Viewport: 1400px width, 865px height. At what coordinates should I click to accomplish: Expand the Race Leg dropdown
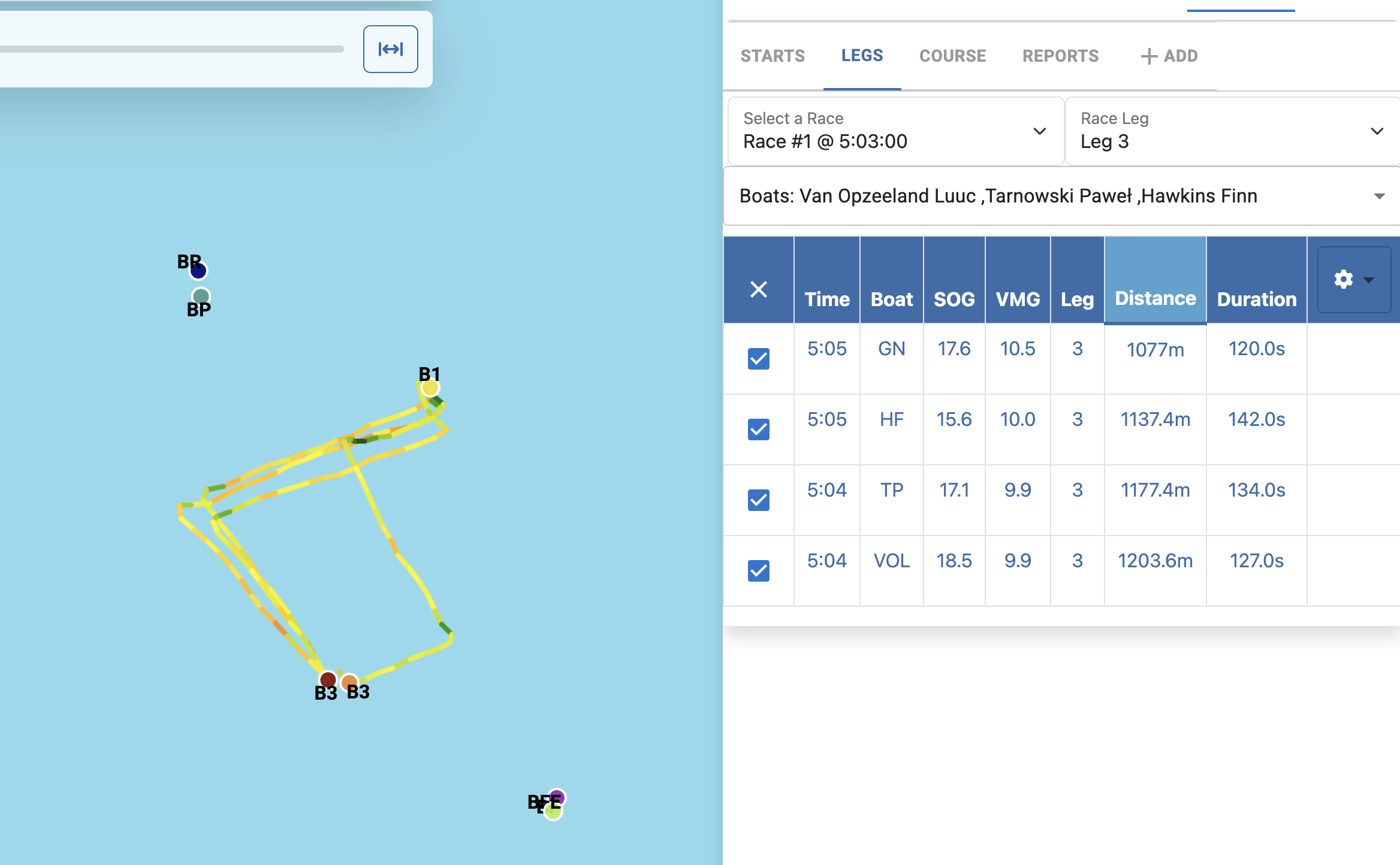coord(1232,131)
